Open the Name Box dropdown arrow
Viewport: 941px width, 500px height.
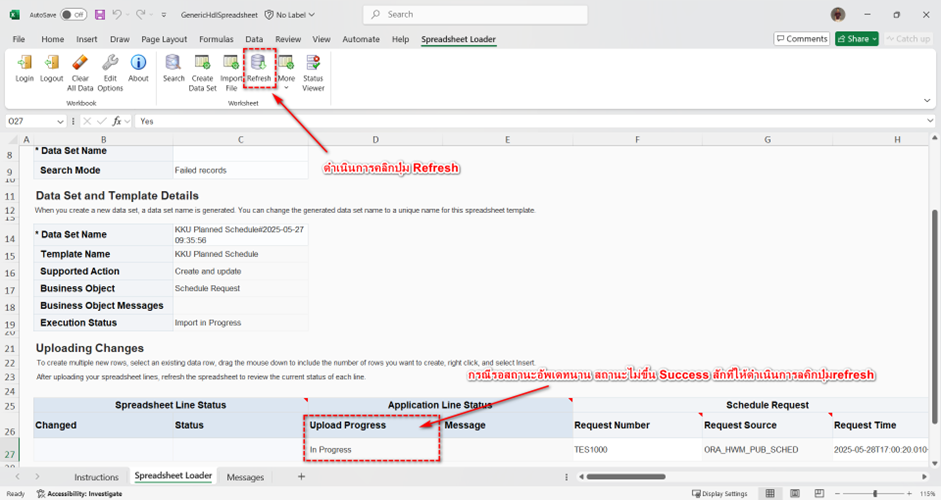click(61, 121)
